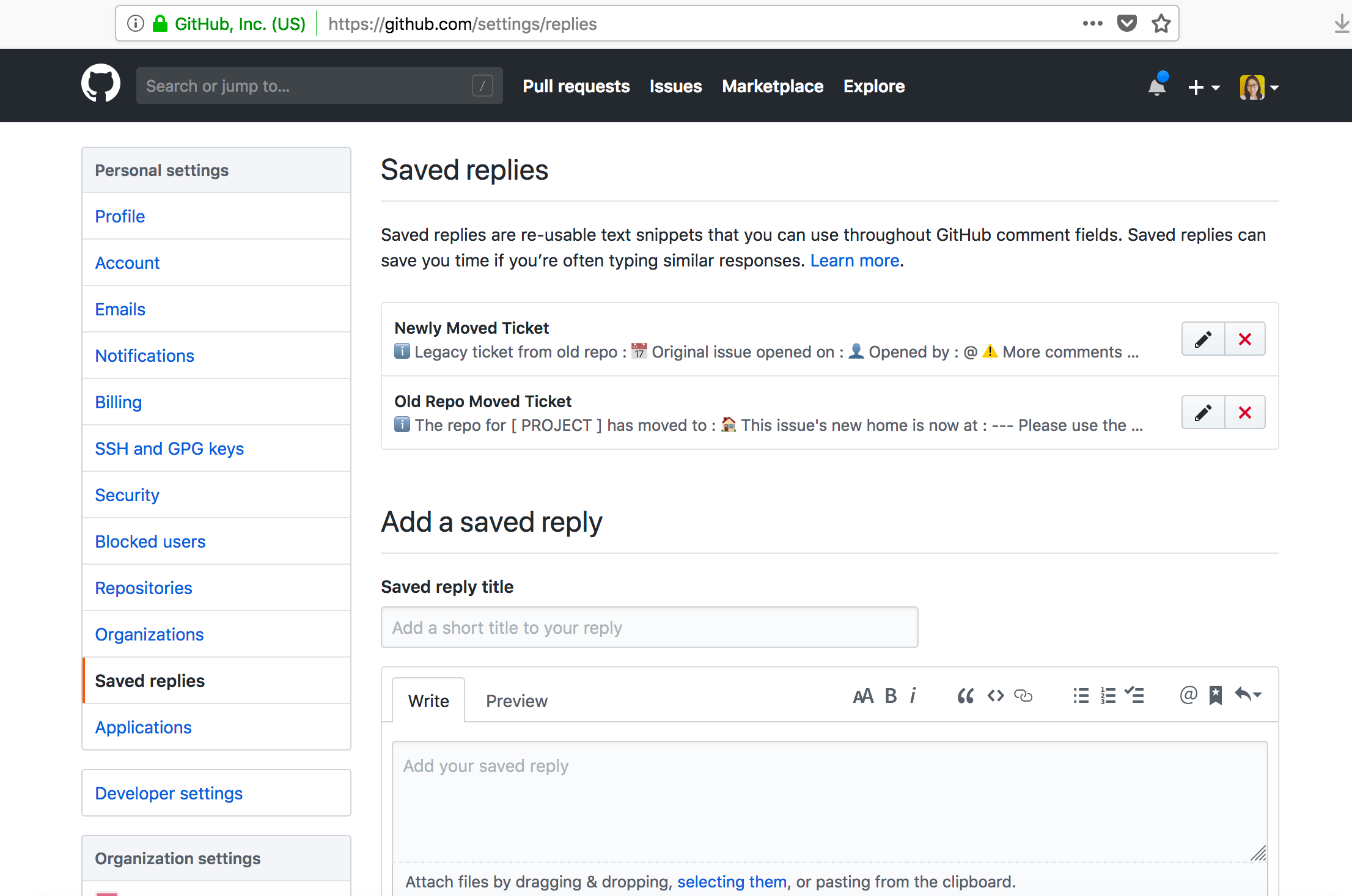Insert a quote using the toolbar icon
This screenshot has width=1352, height=896.
click(x=965, y=696)
